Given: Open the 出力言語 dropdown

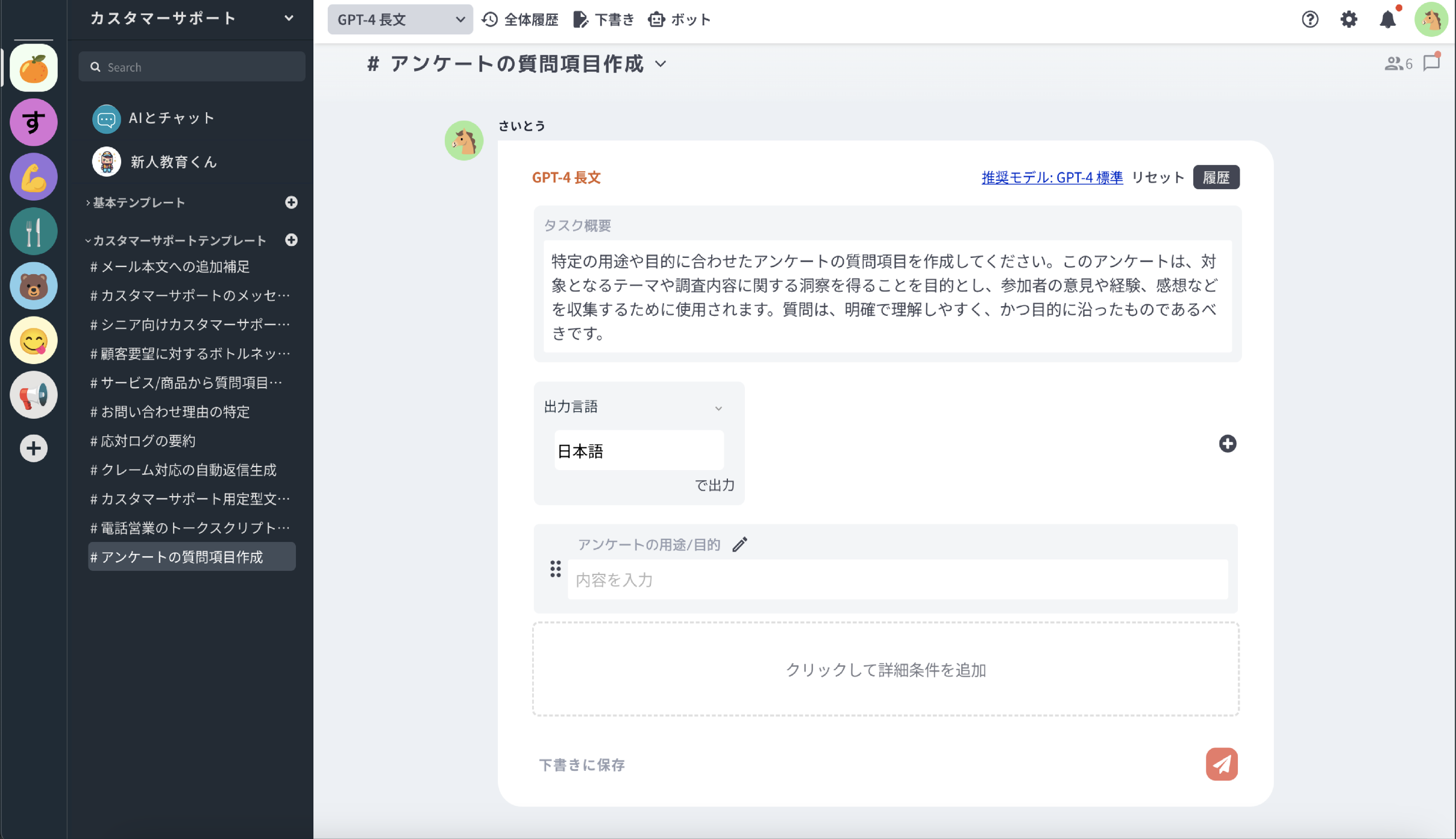Looking at the screenshot, I should point(718,407).
